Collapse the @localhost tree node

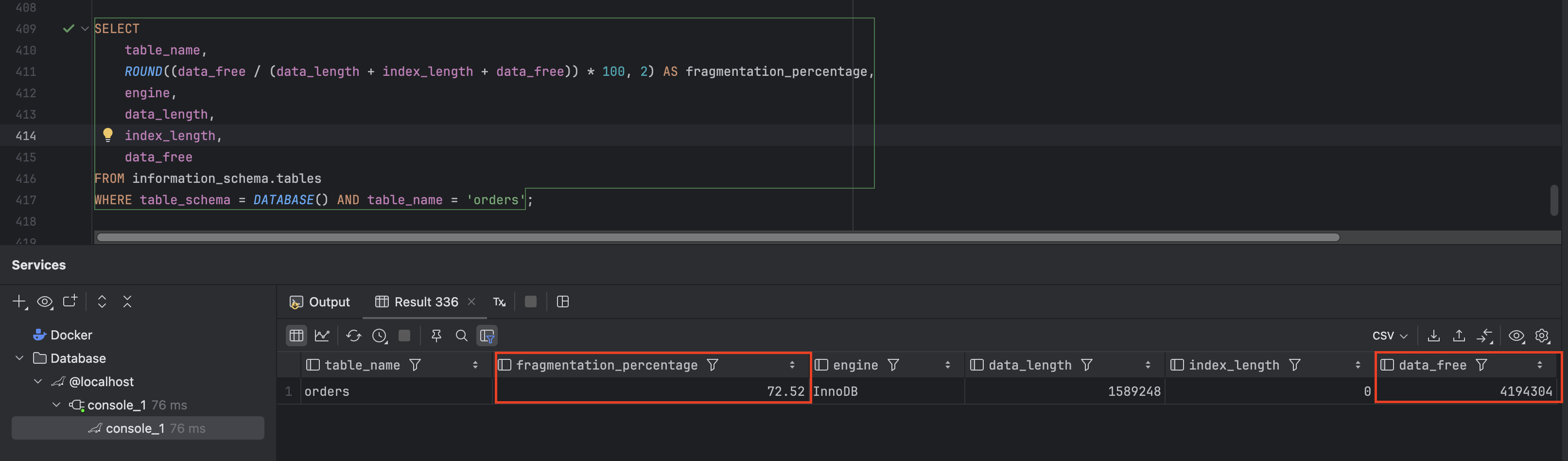(x=38, y=381)
